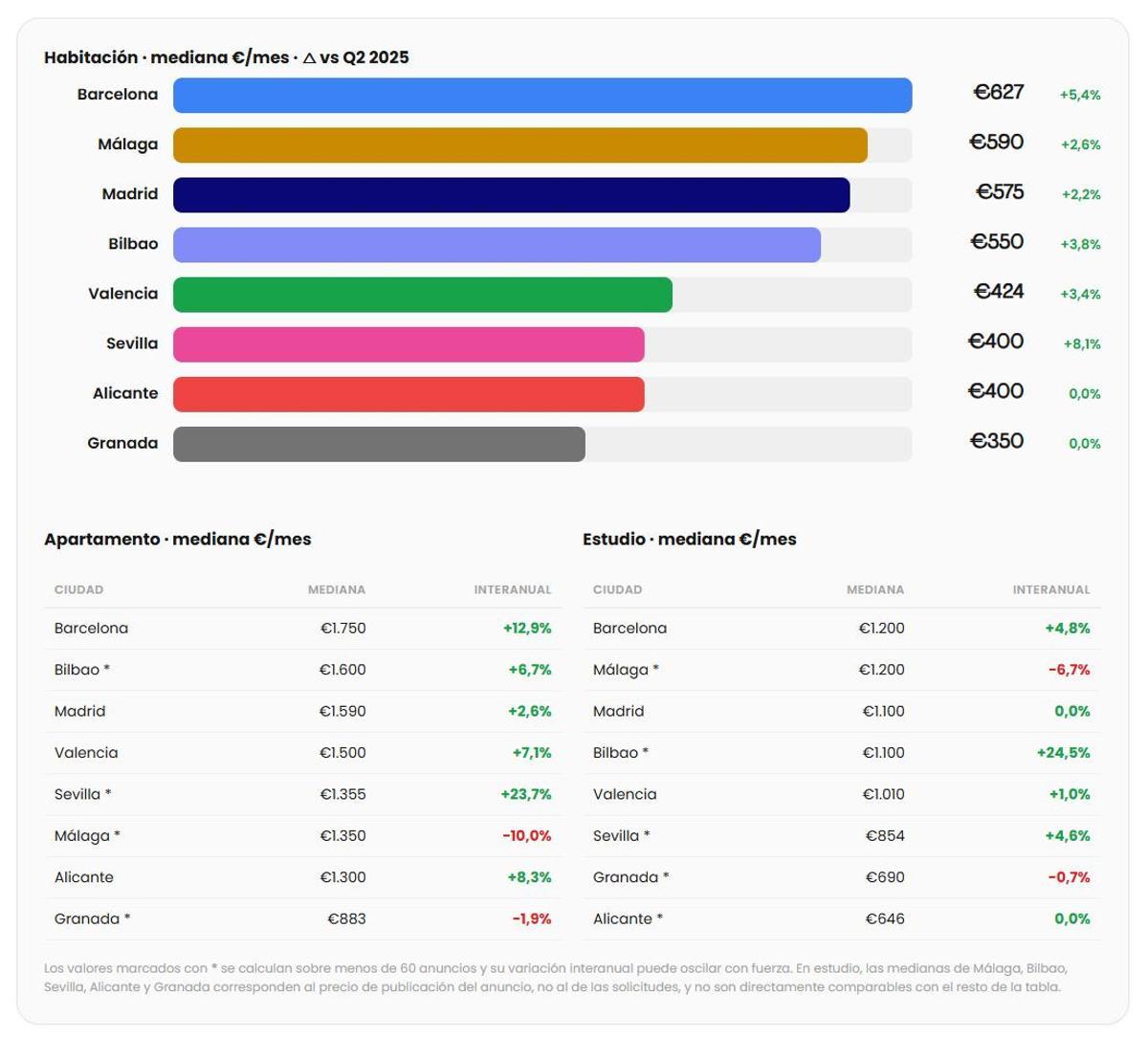Click the €550 value for Bilbao rooms
The width and height of the screenshot is (1148, 1039).
[x=997, y=242]
